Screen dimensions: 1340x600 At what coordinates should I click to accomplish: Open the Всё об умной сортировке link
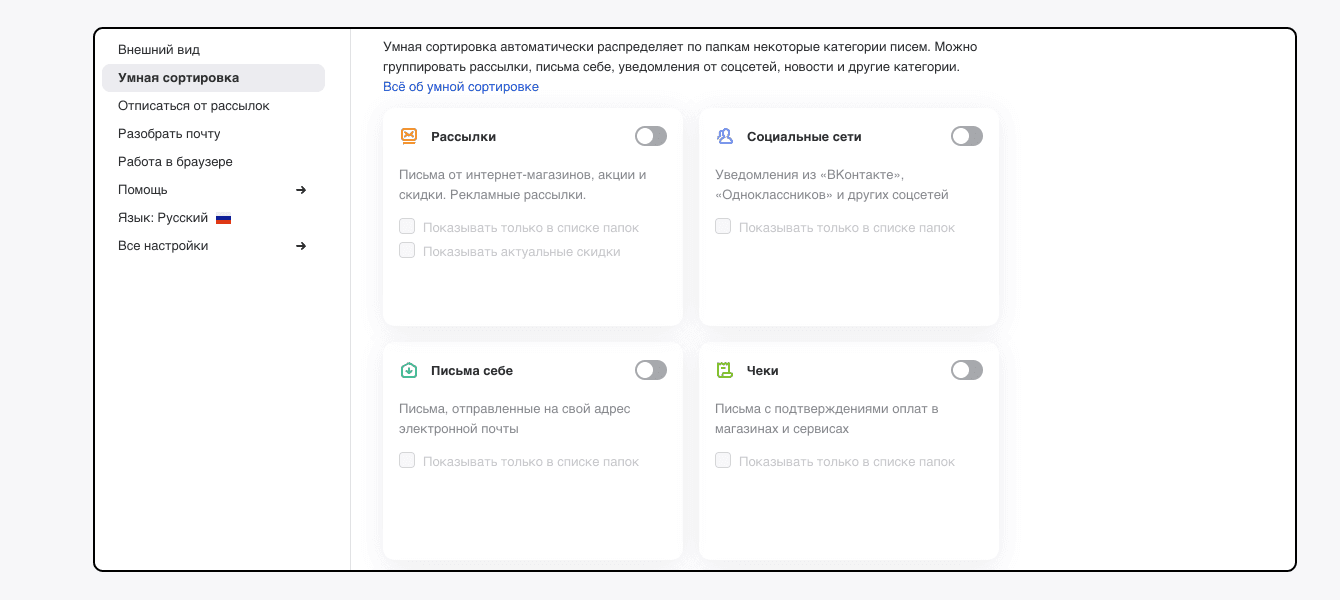pos(460,87)
